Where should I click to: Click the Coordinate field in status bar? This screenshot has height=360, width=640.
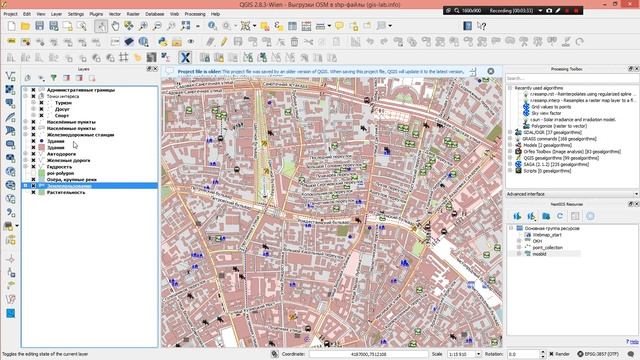(x=369, y=354)
